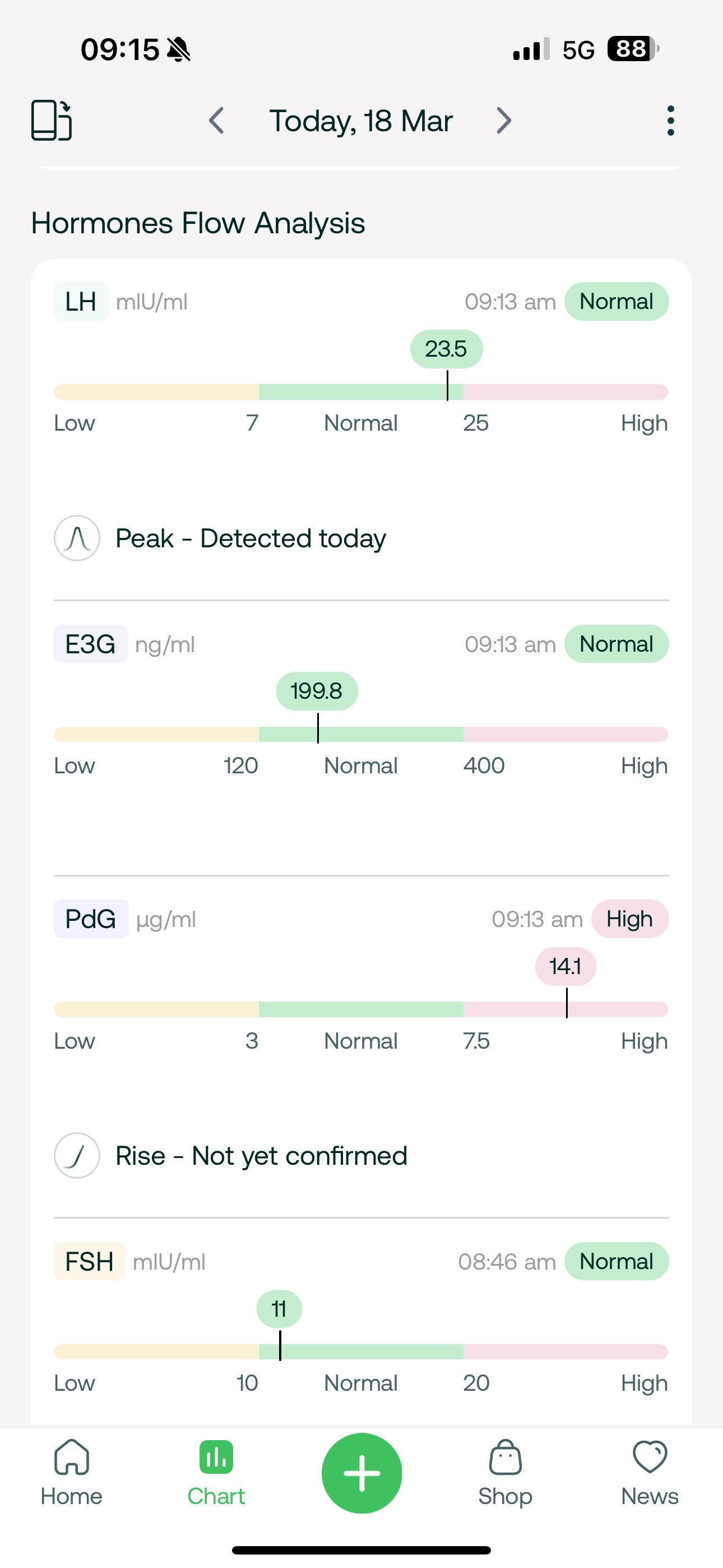723x1568 pixels.
Task: Tap the LH 23.5 value marker
Action: pyautogui.click(x=446, y=349)
